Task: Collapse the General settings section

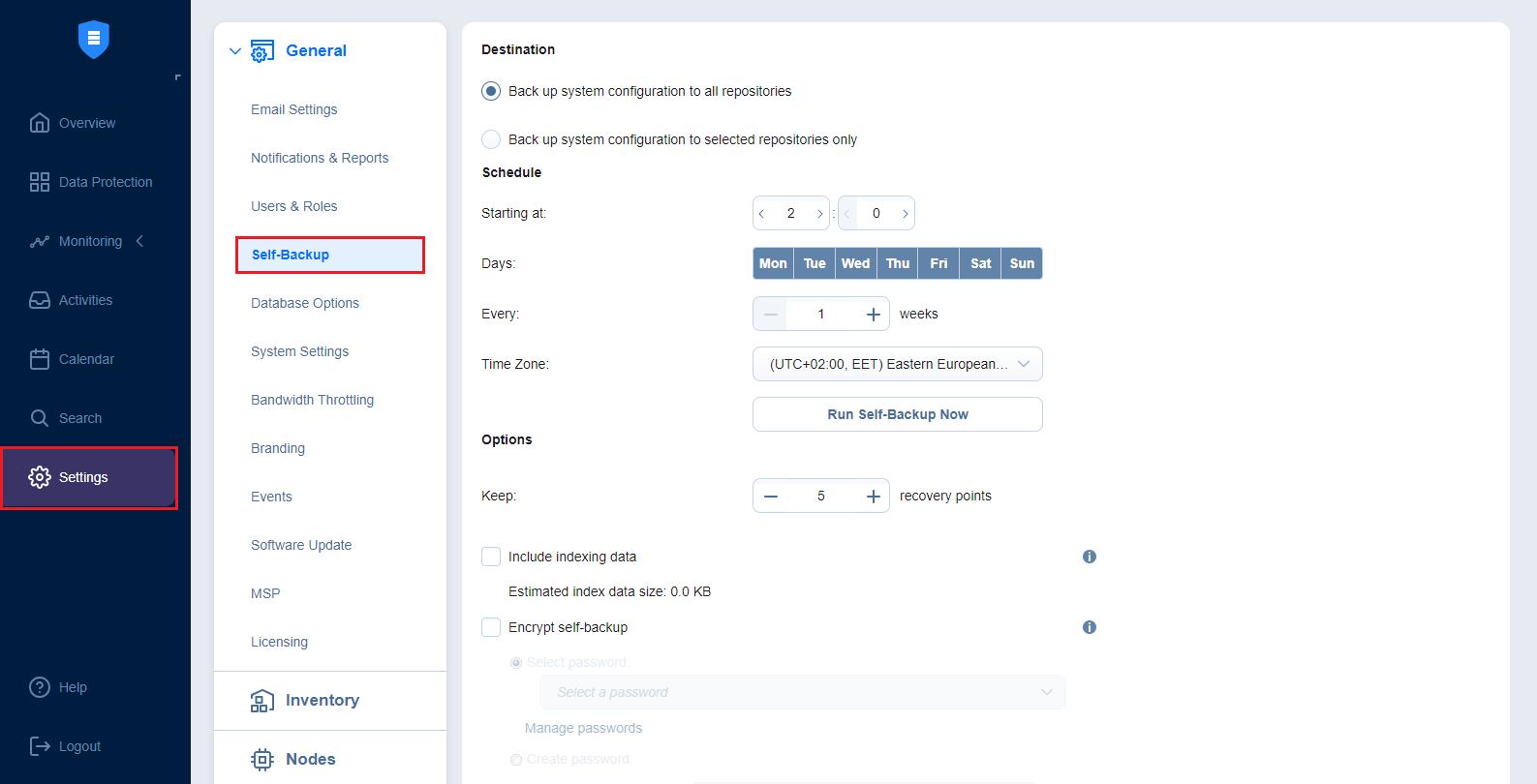Action: click(235, 51)
